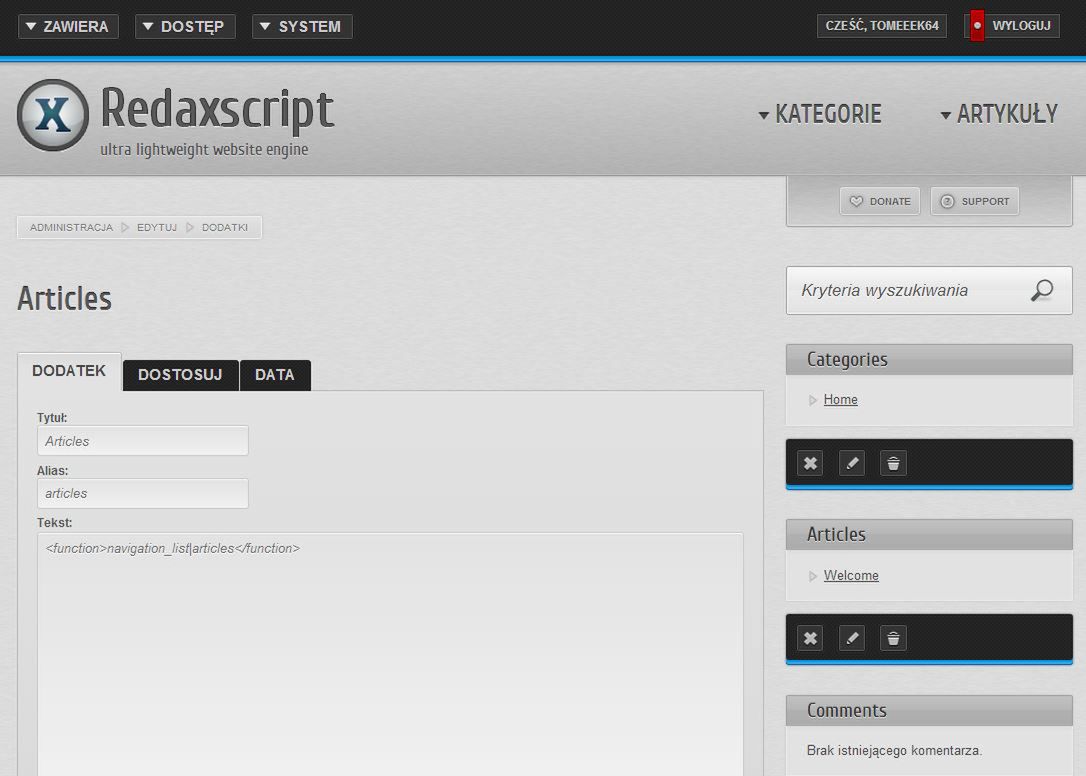This screenshot has height=776, width=1086.
Task: Click the Support button
Action: pyautogui.click(x=974, y=201)
